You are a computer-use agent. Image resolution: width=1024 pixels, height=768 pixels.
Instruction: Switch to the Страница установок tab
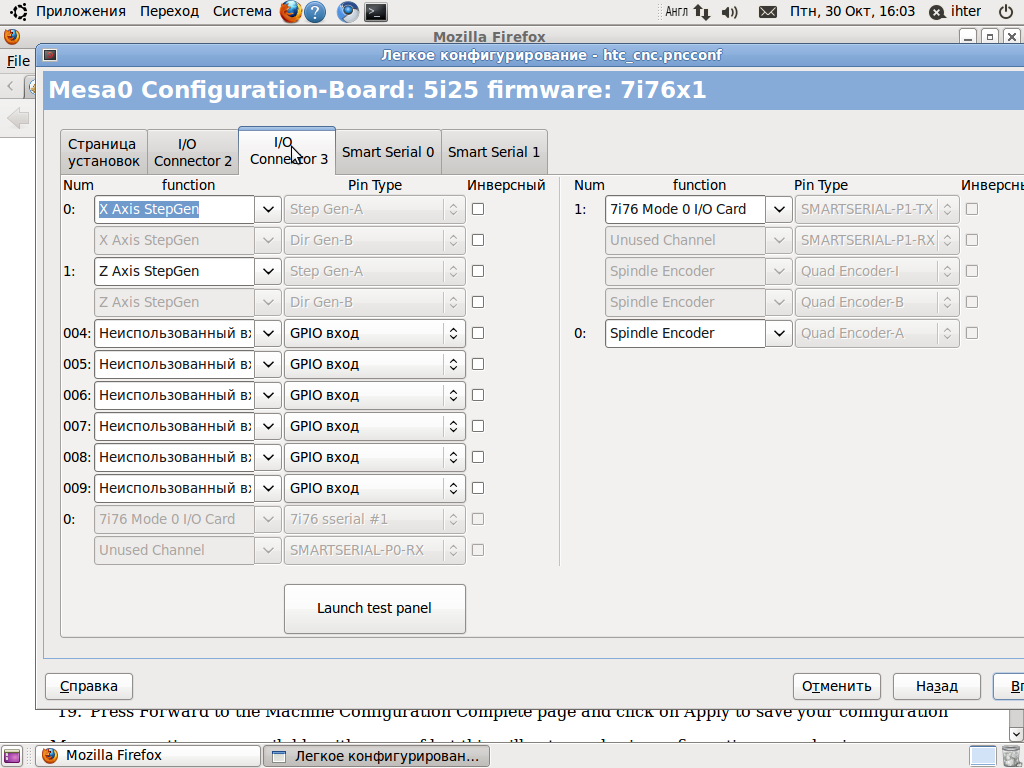(x=104, y=152)
